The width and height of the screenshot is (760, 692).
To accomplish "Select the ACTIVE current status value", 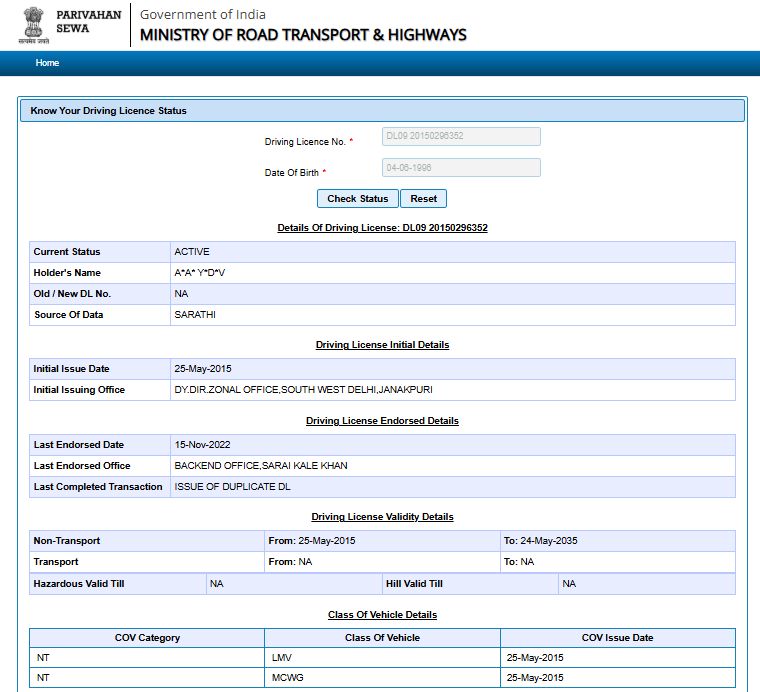I will click(192, 252).
